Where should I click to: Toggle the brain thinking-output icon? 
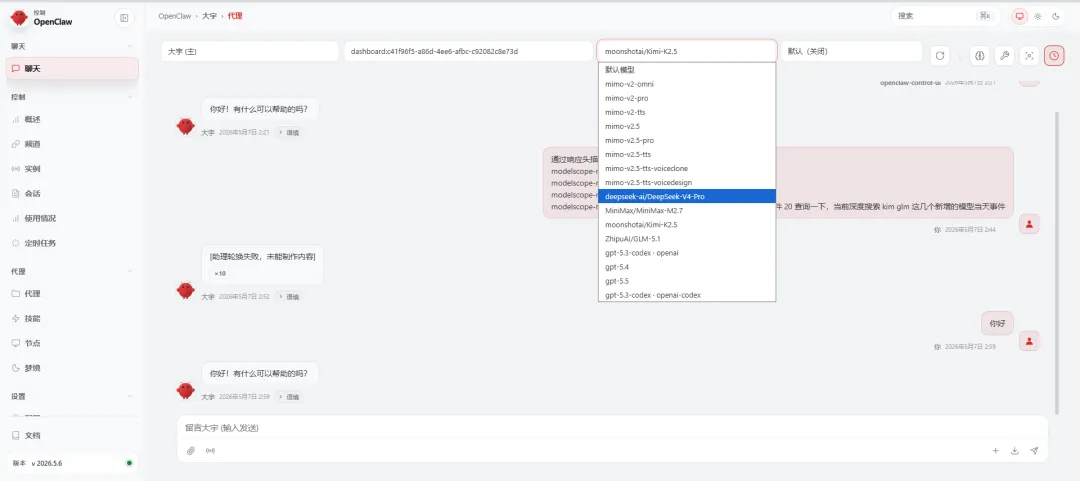pos(980,56)
